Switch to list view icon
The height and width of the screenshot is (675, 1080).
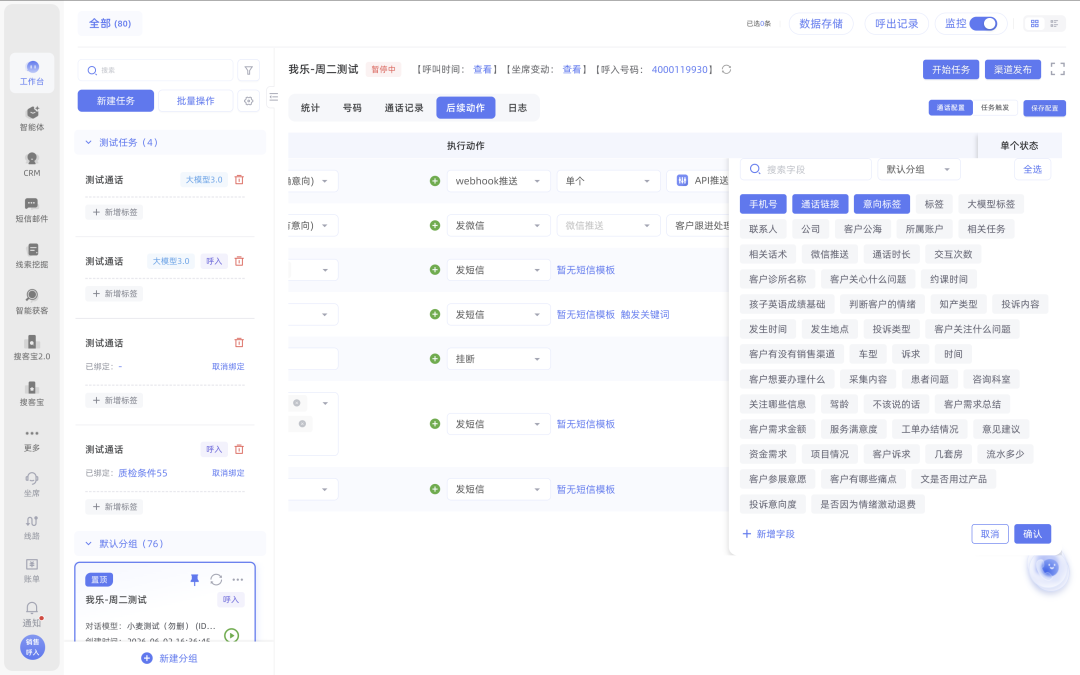click(1054, 23)
